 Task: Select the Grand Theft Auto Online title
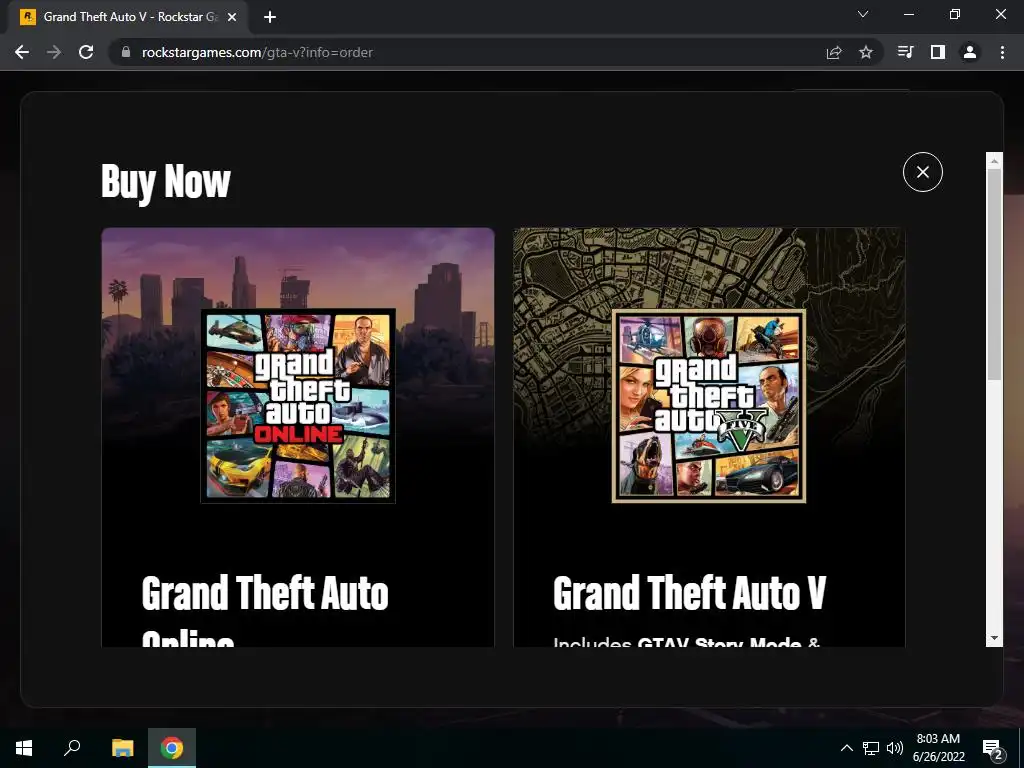click(265, 611)
